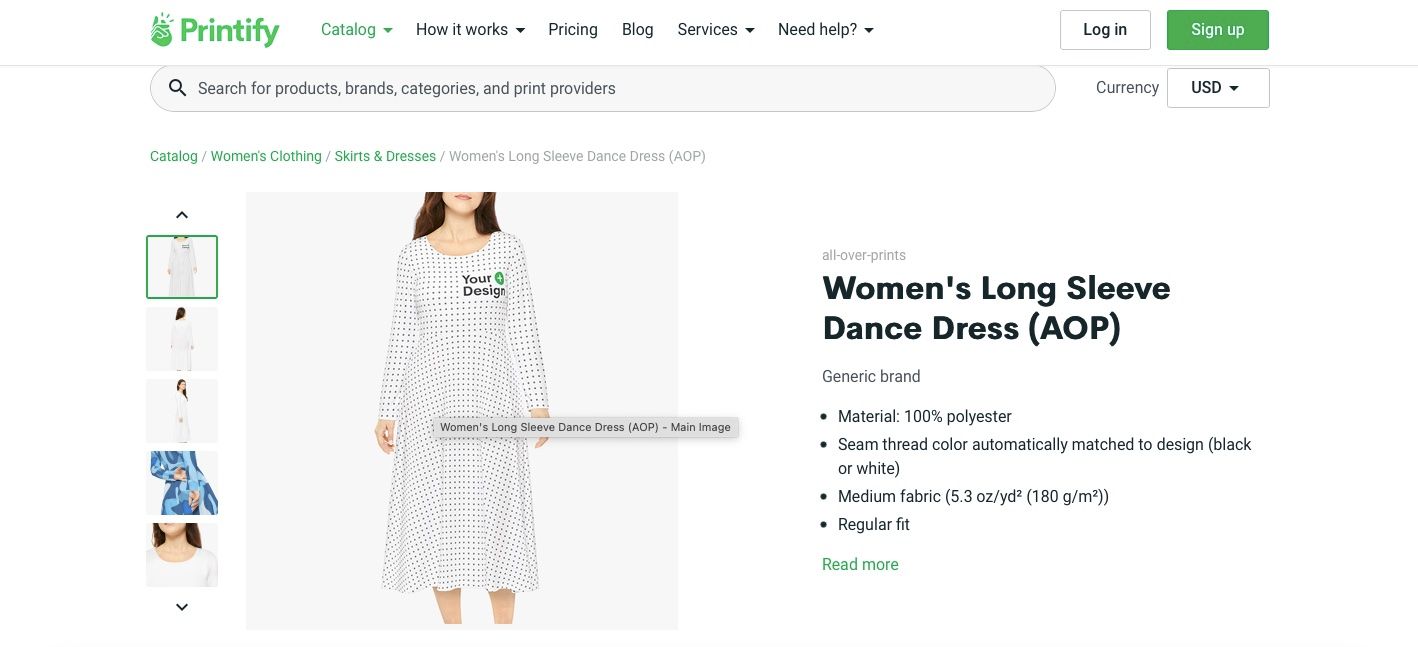
Task: Open the Need help? menu
Action: 825,30
